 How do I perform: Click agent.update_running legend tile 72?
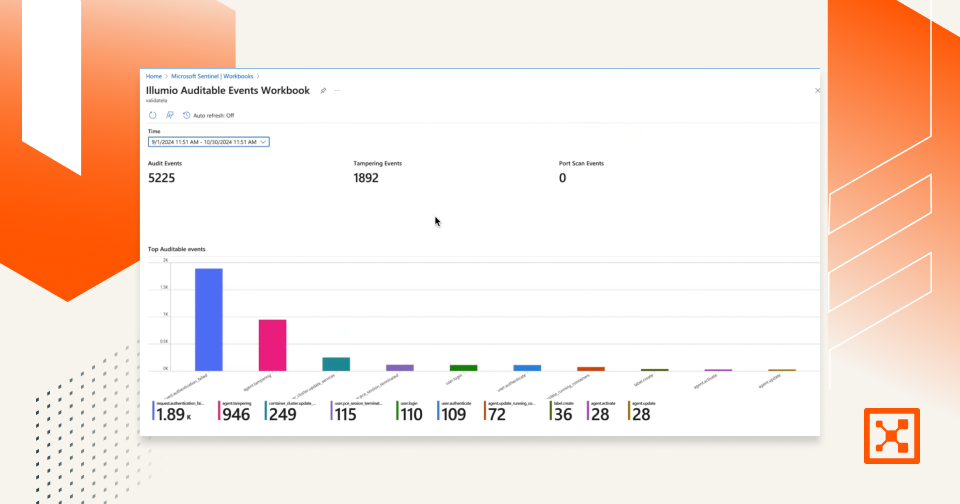(510, 412)
